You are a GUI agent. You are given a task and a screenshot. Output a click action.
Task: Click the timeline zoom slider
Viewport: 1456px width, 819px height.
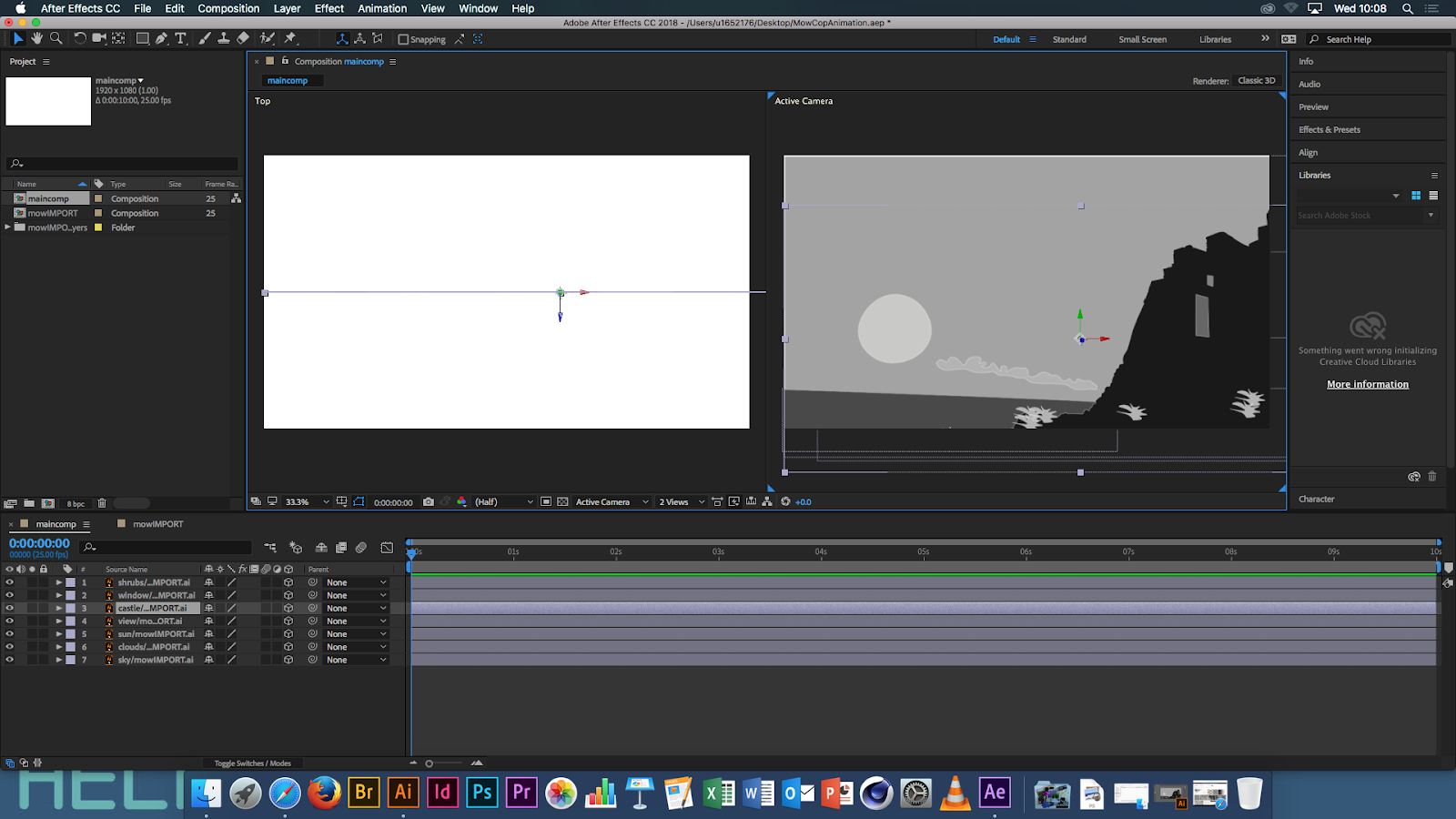pyautogui.click(x=444, y=763)
